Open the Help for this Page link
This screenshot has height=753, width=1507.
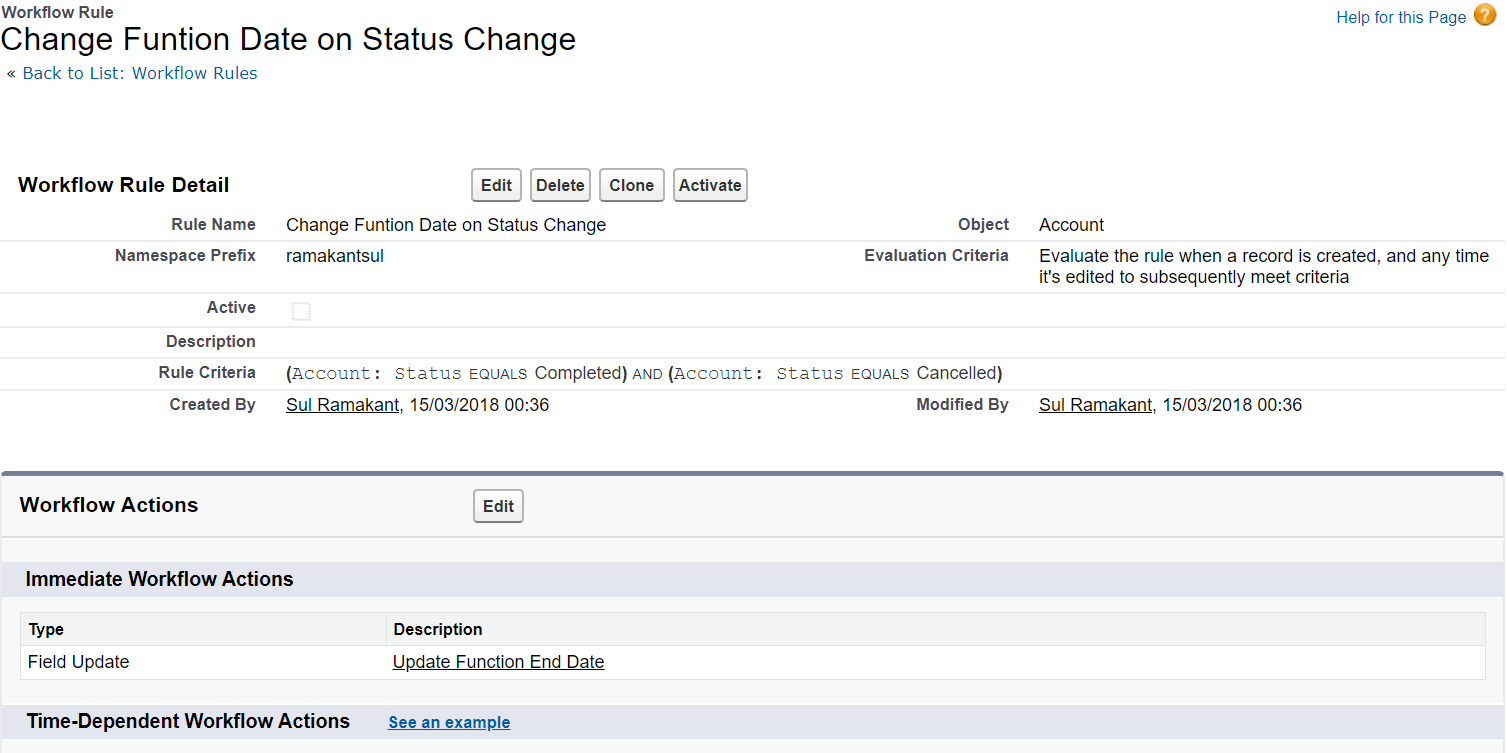coord(1400,17)
